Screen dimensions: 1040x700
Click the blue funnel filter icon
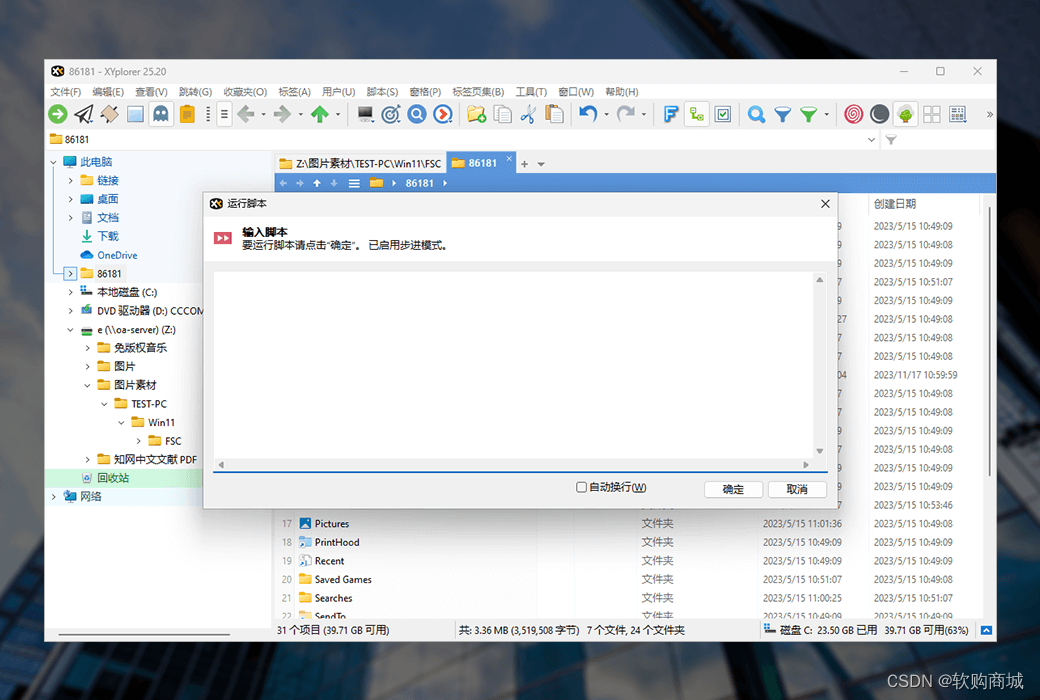point(783,114)
